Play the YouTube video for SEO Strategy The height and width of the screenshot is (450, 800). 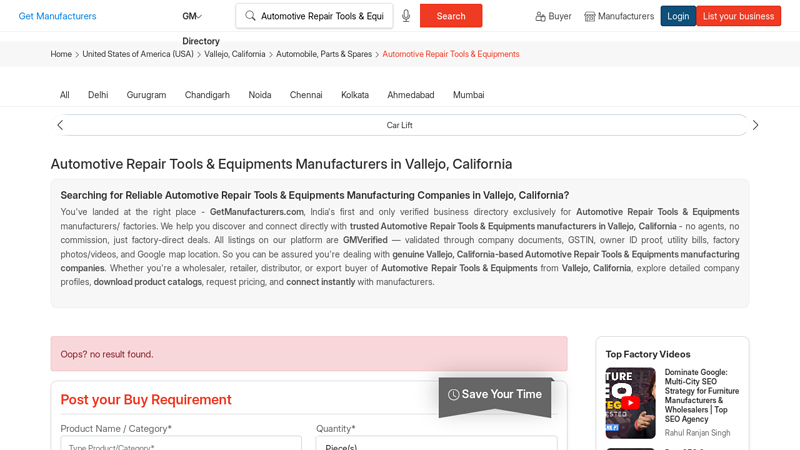tap(631, 403)
